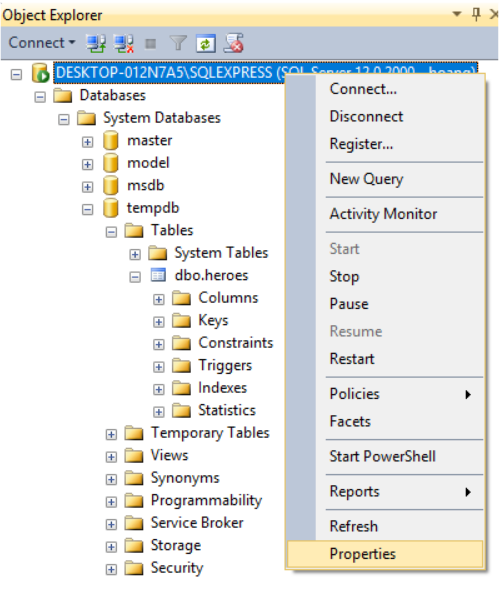
Task: Open the Policies submenu
Action: point(385,394)
